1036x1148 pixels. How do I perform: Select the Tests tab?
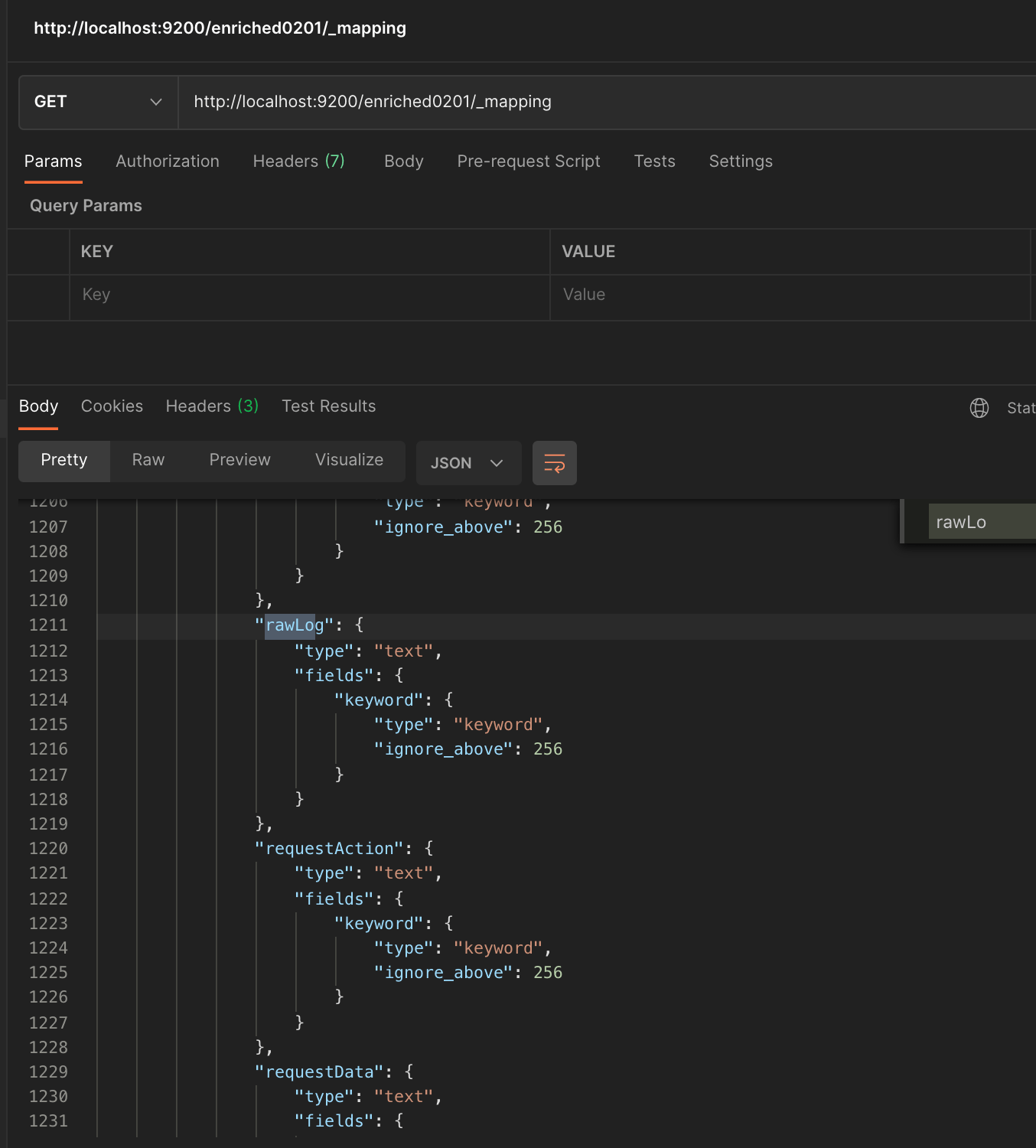click(654, 161)
